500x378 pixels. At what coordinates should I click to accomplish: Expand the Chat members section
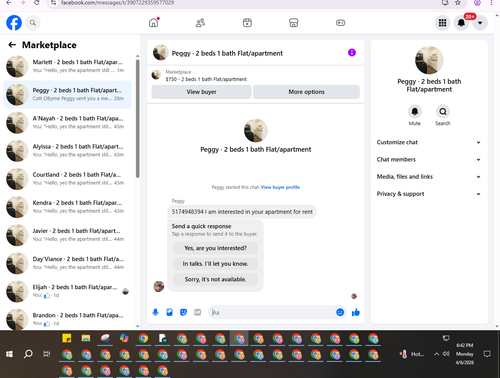(x=429, y=159)
